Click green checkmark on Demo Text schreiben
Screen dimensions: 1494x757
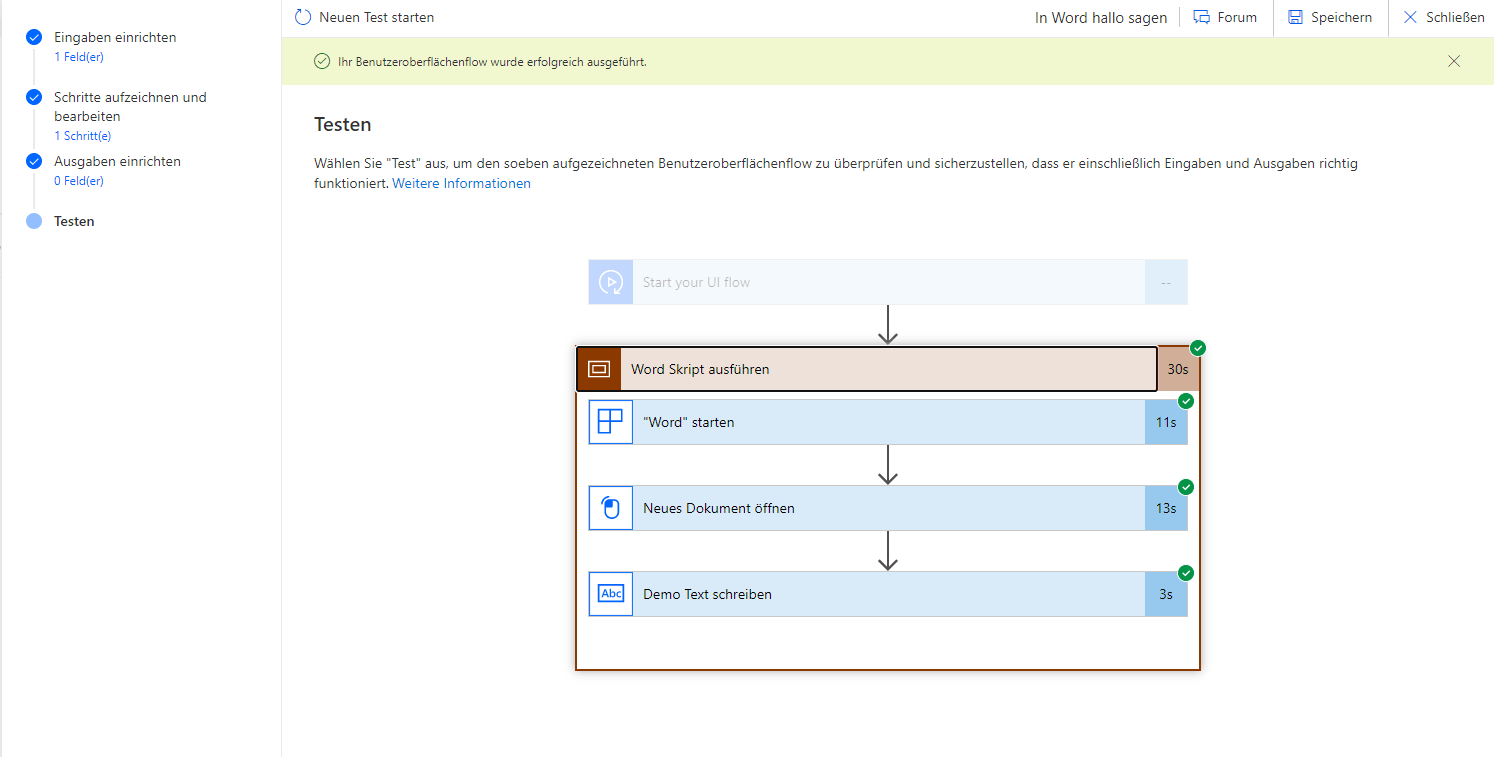coord(1186,573)
